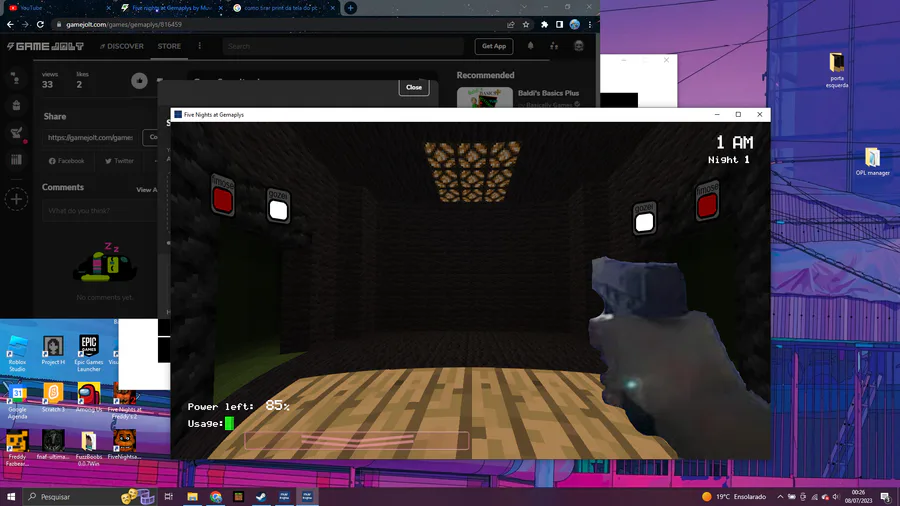Open Chrome's tab search chevron

(523, 7)
